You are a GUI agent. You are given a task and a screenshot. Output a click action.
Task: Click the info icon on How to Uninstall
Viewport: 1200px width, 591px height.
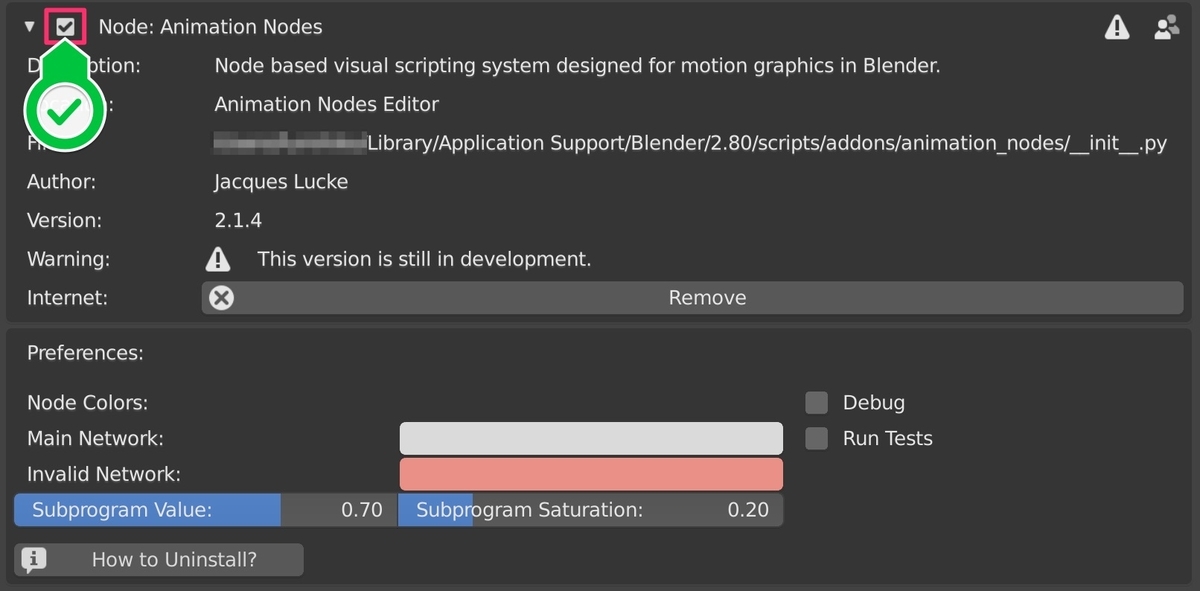(x=34, y=560)
